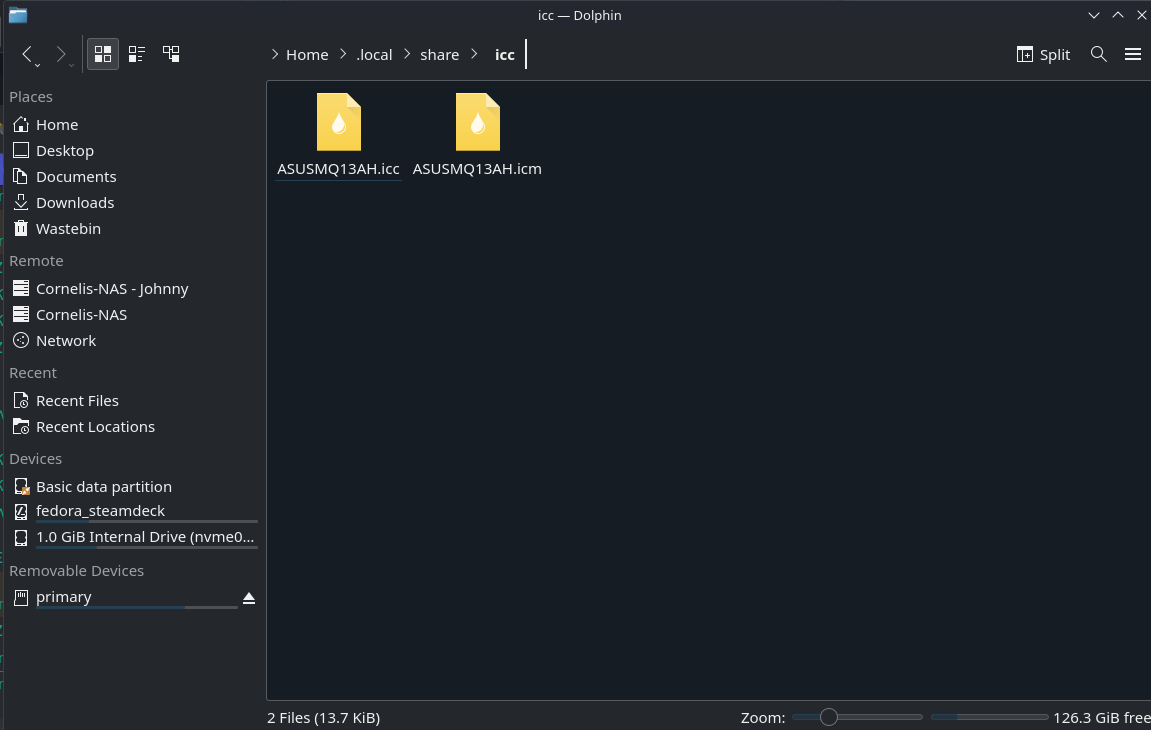1151x730 pixels.
Task: Navigate to share in the breadcrumb
Action: 439,54
